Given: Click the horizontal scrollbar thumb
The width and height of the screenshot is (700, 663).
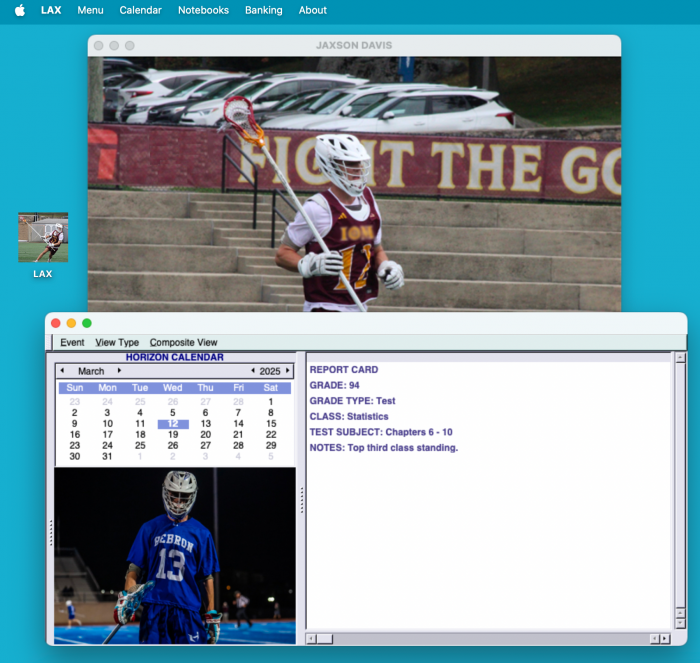Looking at the screenshot, I should [x=325, y=638].
